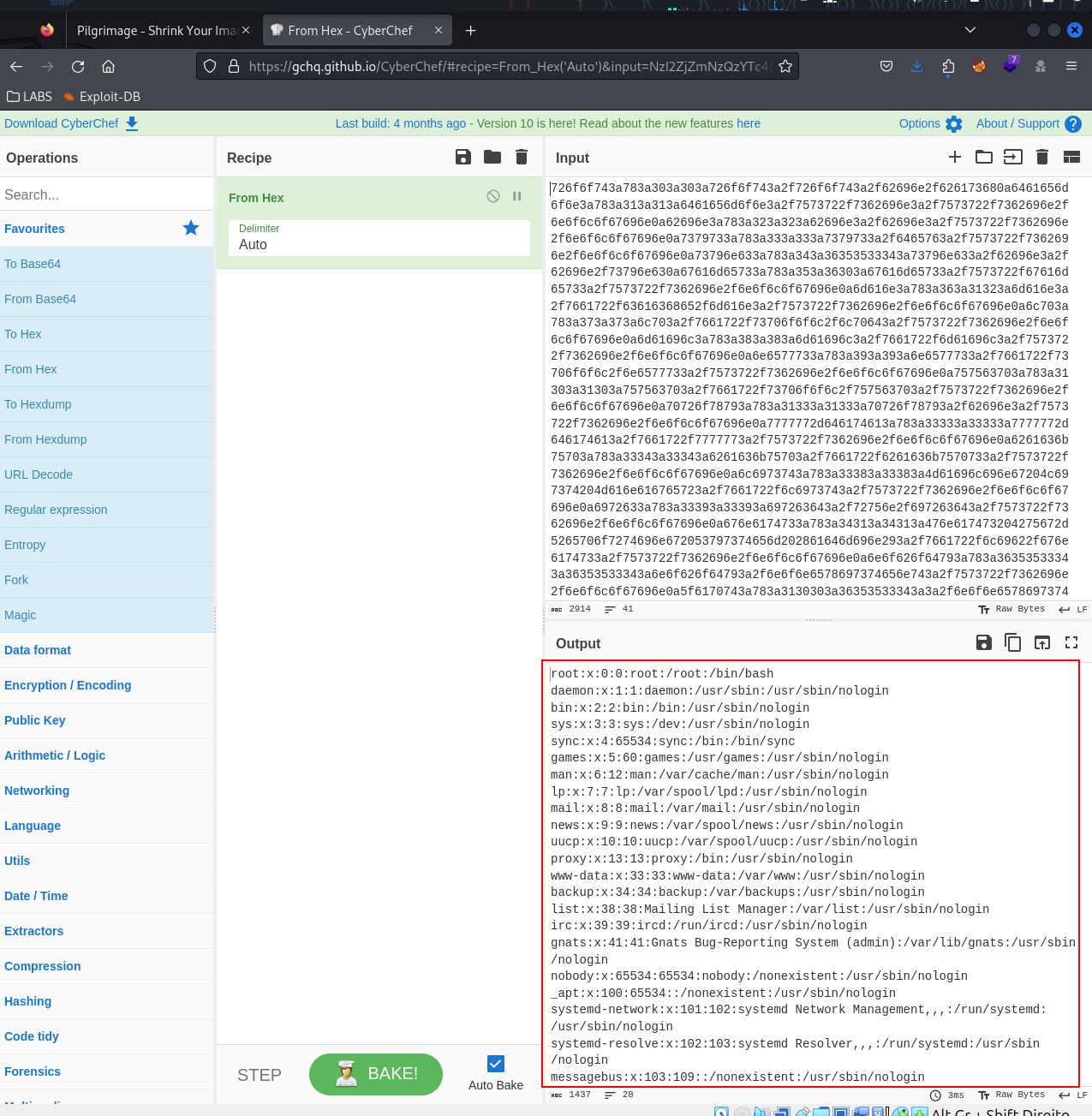Select To Hex operation

106,334
